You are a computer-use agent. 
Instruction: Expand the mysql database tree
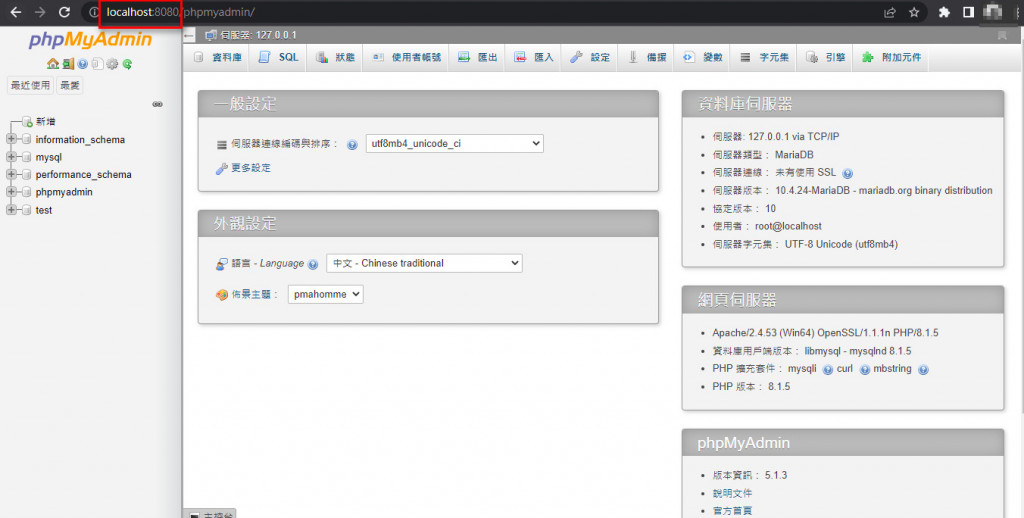click(10, 157)
